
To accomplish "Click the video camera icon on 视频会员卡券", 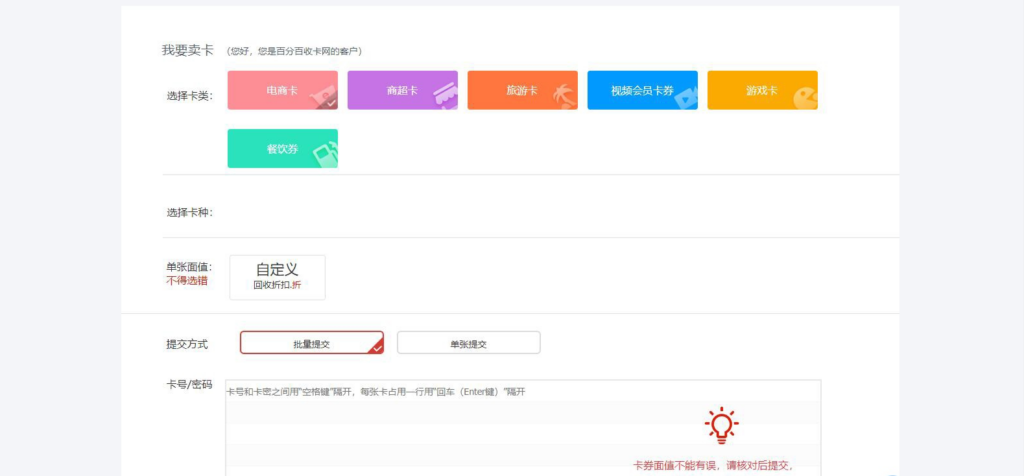I will 684,96.
